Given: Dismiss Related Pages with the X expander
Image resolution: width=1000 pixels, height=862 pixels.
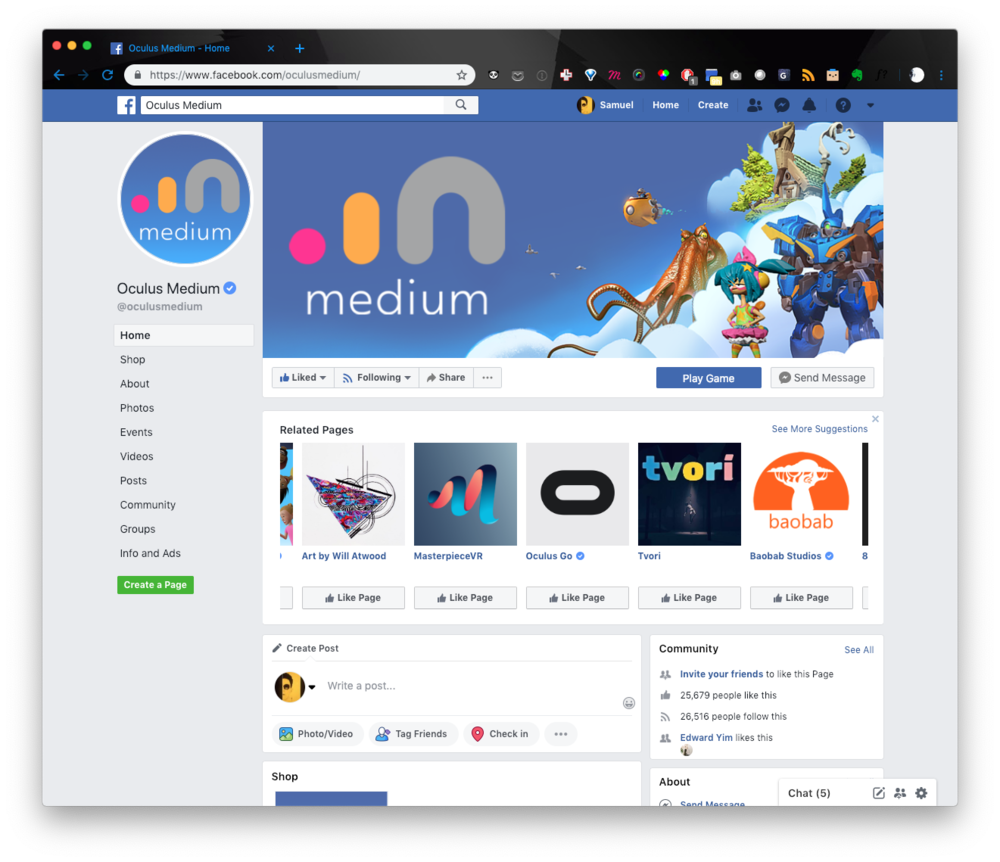Looking at the screenshot, I should click(875, 419).
